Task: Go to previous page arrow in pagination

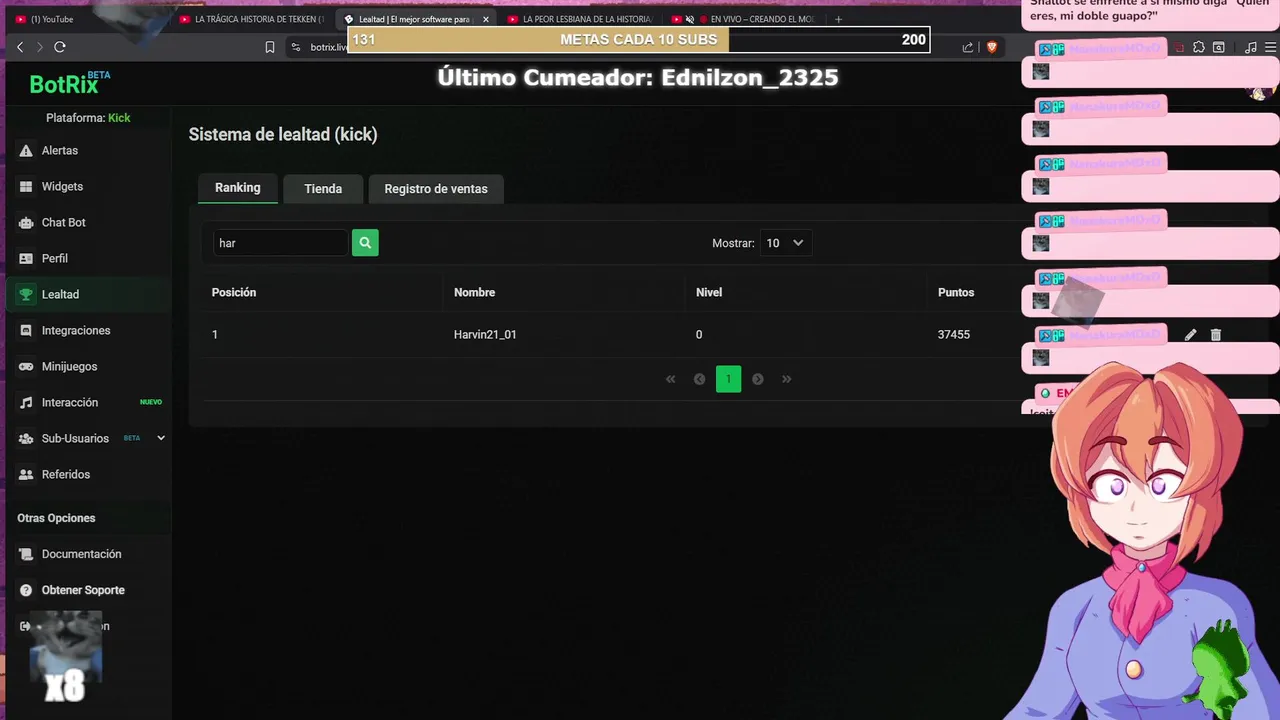Action: click(700, 379)
